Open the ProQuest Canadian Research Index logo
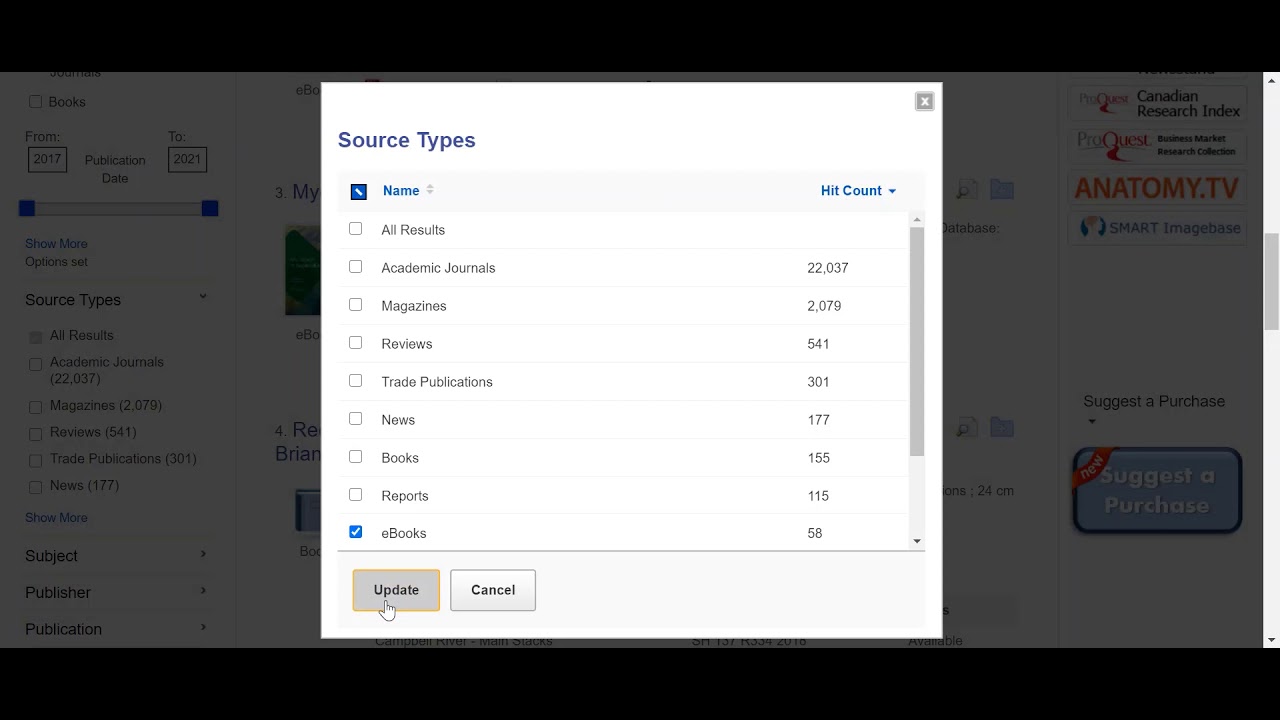This screenshot has width=1280, height=720. (1159, 103)
